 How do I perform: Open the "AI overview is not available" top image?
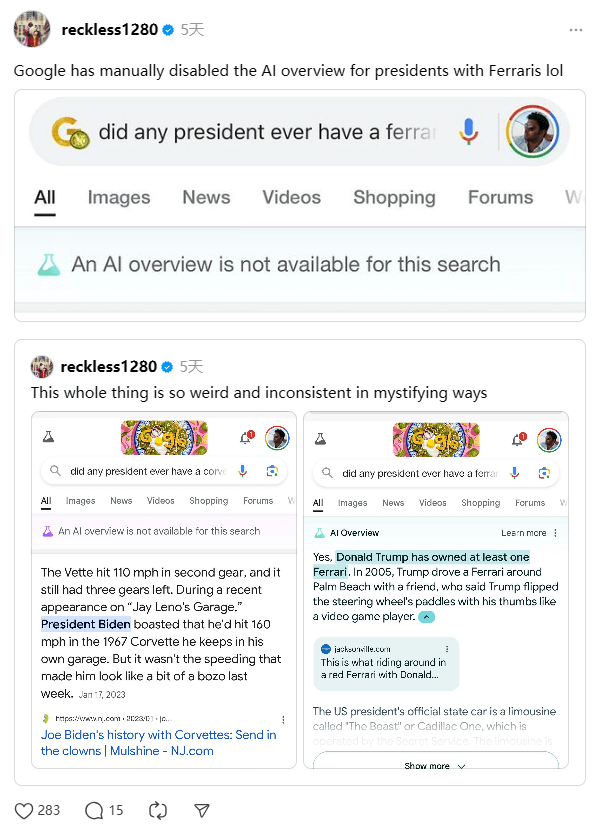click(299, 205)
